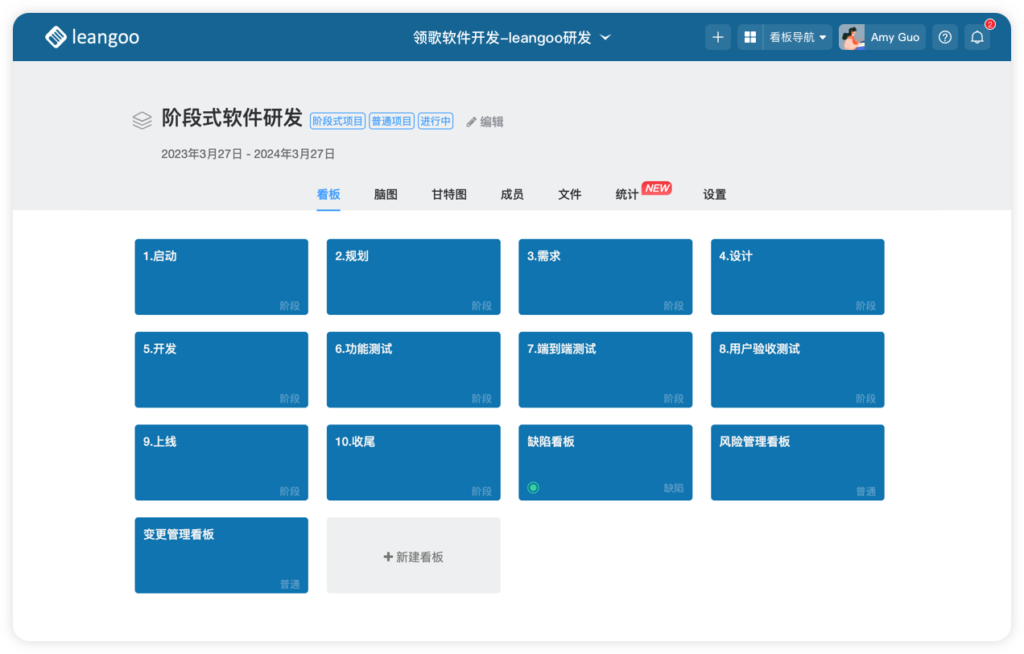Click the 进行中 status tag
Viewport: 1024px width, 654px height.
(435, 120)
